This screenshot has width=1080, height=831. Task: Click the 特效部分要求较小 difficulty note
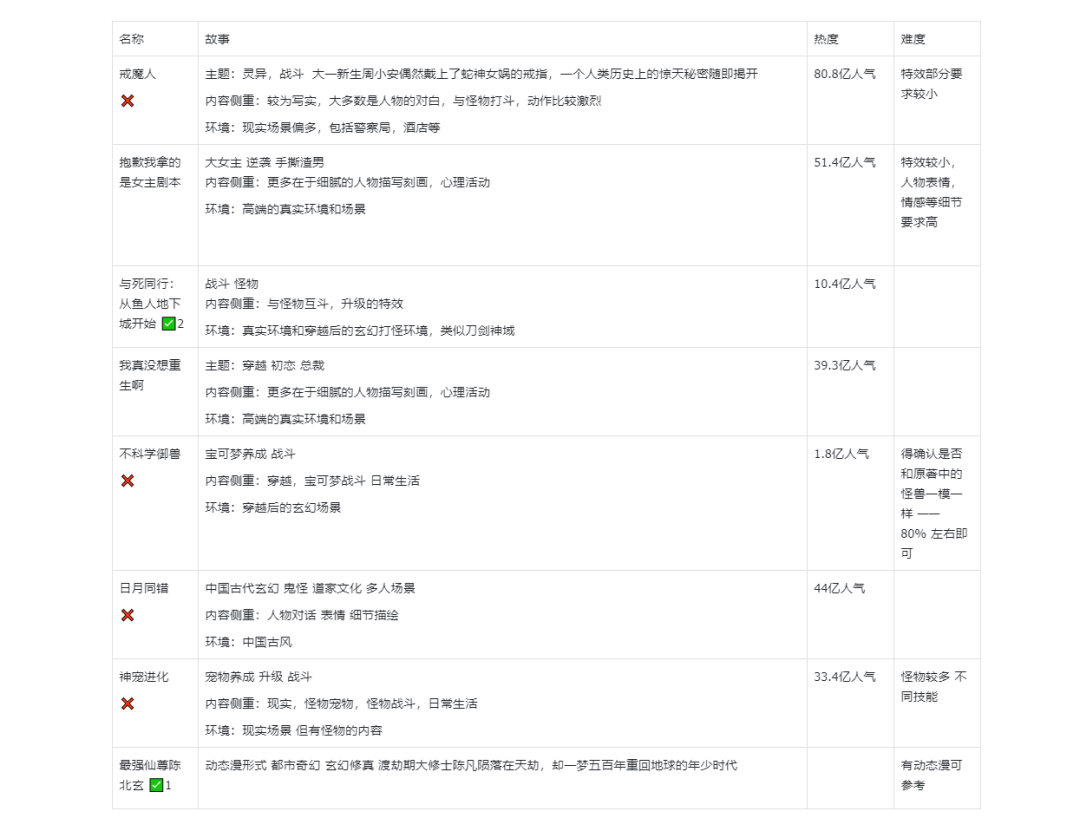pyautogui.click(x=932, y=83)
